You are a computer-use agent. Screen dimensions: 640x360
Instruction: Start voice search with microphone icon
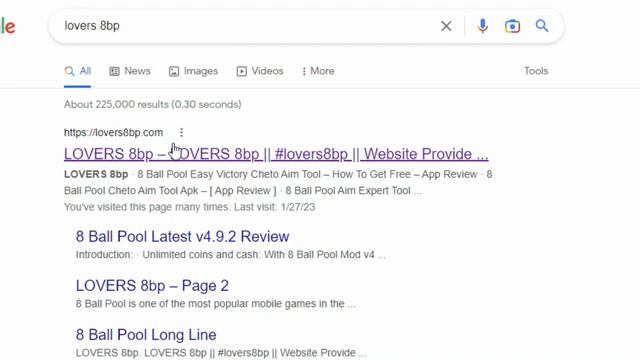point(482,26)
